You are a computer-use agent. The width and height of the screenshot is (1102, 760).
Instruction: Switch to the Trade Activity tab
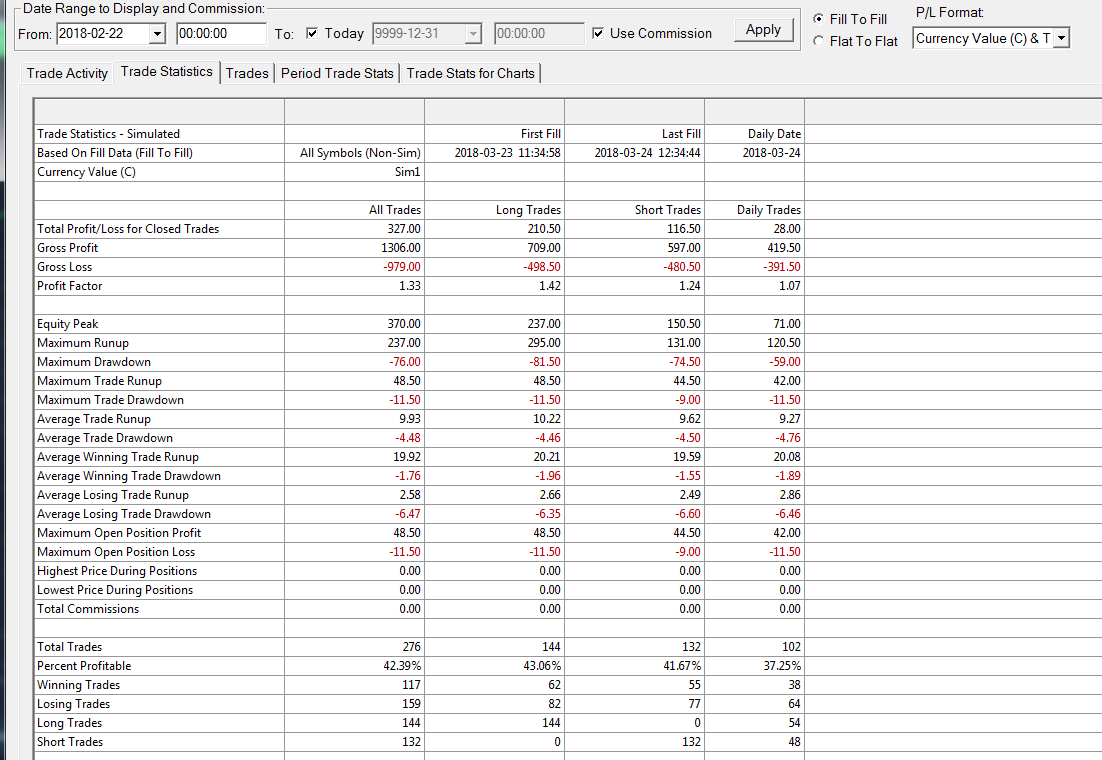pyautogui.click(x=67, y=73)
